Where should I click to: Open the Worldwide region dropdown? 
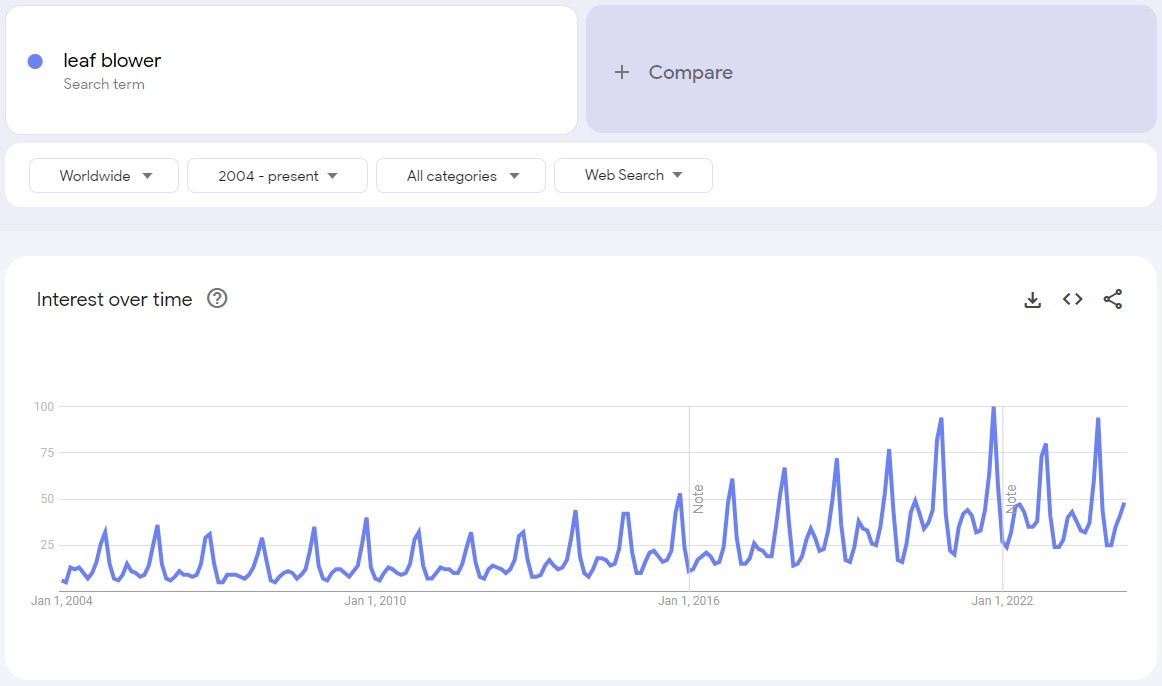point(104,176)
